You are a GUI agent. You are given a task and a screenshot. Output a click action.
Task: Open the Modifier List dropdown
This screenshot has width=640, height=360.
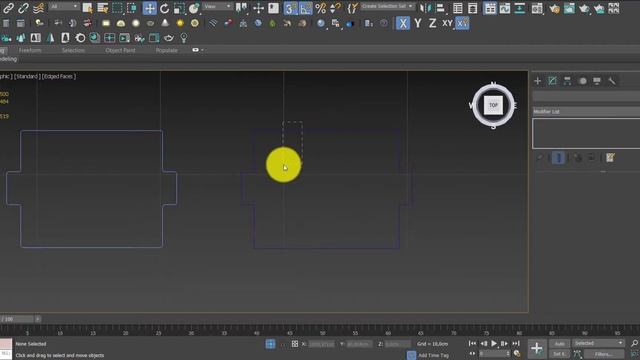[586, 111]
